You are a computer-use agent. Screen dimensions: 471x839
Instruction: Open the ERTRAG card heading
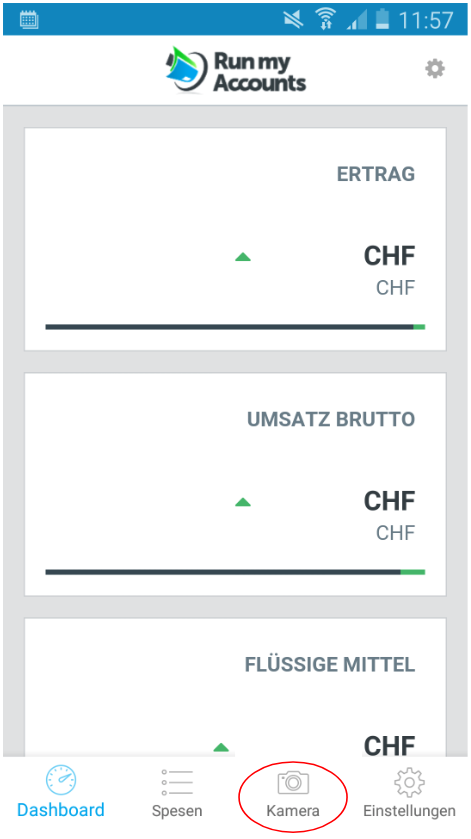(376, 174)
